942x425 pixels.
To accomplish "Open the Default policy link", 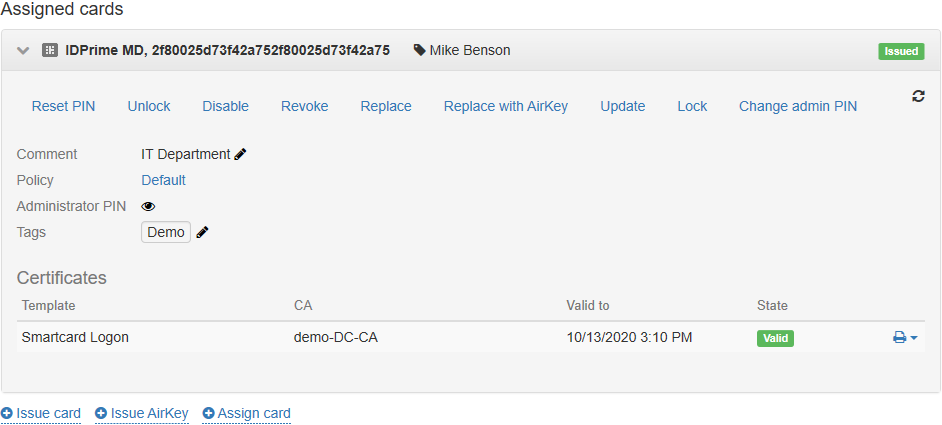I will click(163, 180).
